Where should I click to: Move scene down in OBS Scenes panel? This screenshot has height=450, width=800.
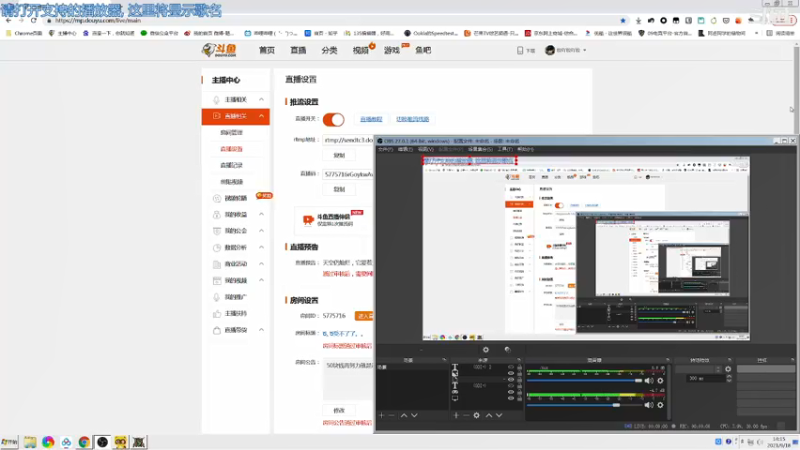tap(414, 415)
